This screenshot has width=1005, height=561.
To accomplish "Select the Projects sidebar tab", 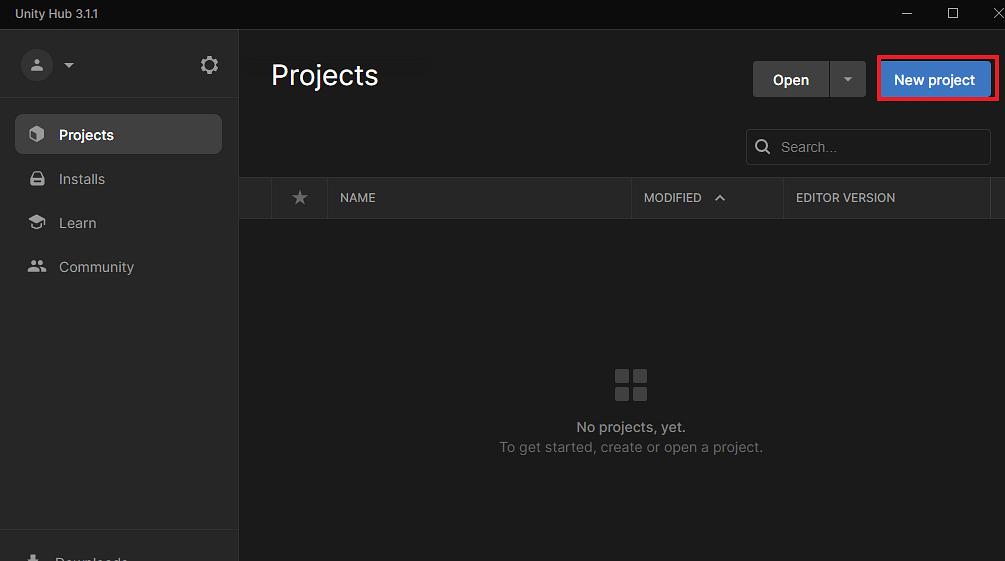I will pyautogui.click(x=119, y=134).
